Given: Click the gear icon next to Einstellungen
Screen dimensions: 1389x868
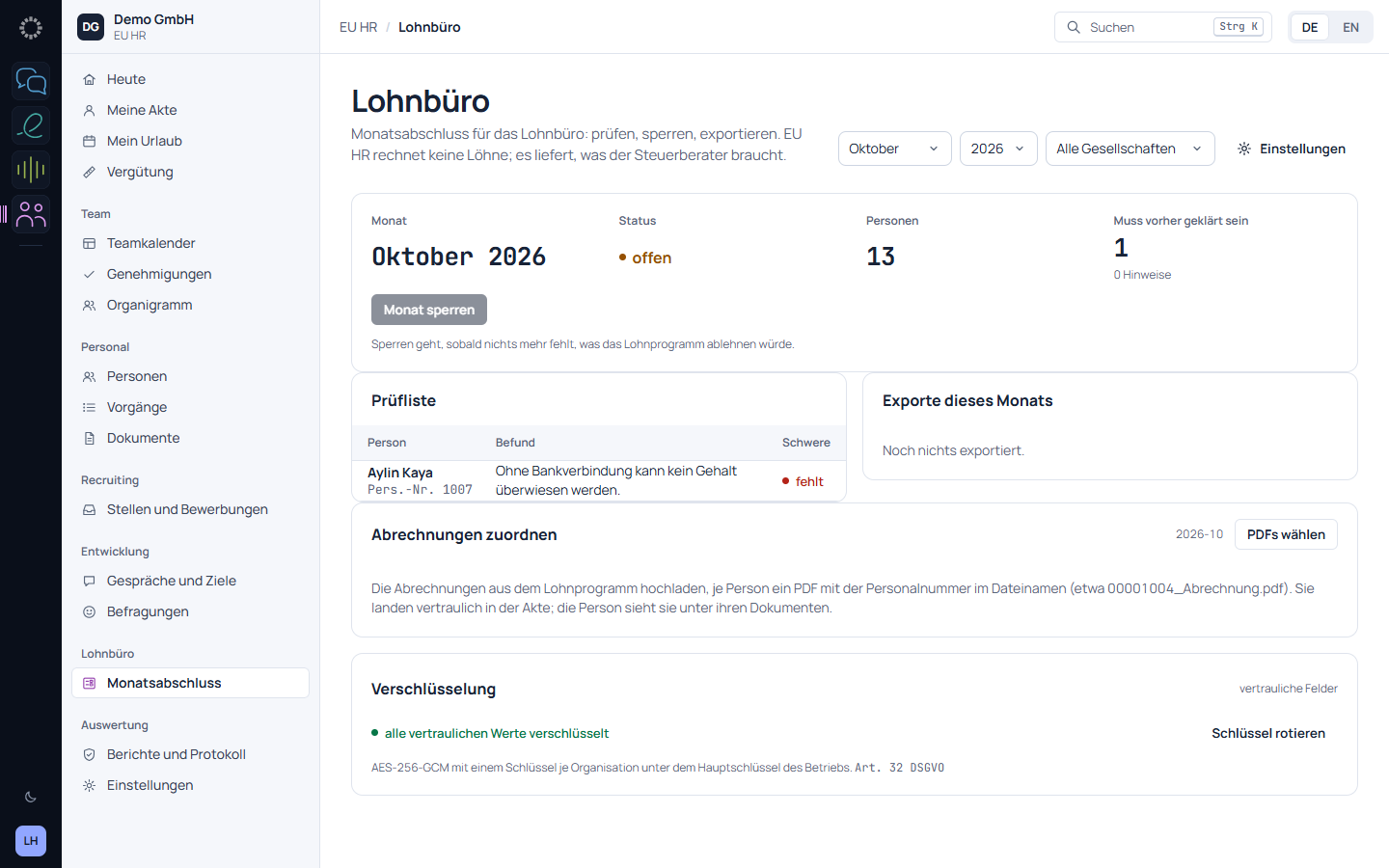Looking at the screenshot, I should pyautogui.click(x=1244, y=149).
